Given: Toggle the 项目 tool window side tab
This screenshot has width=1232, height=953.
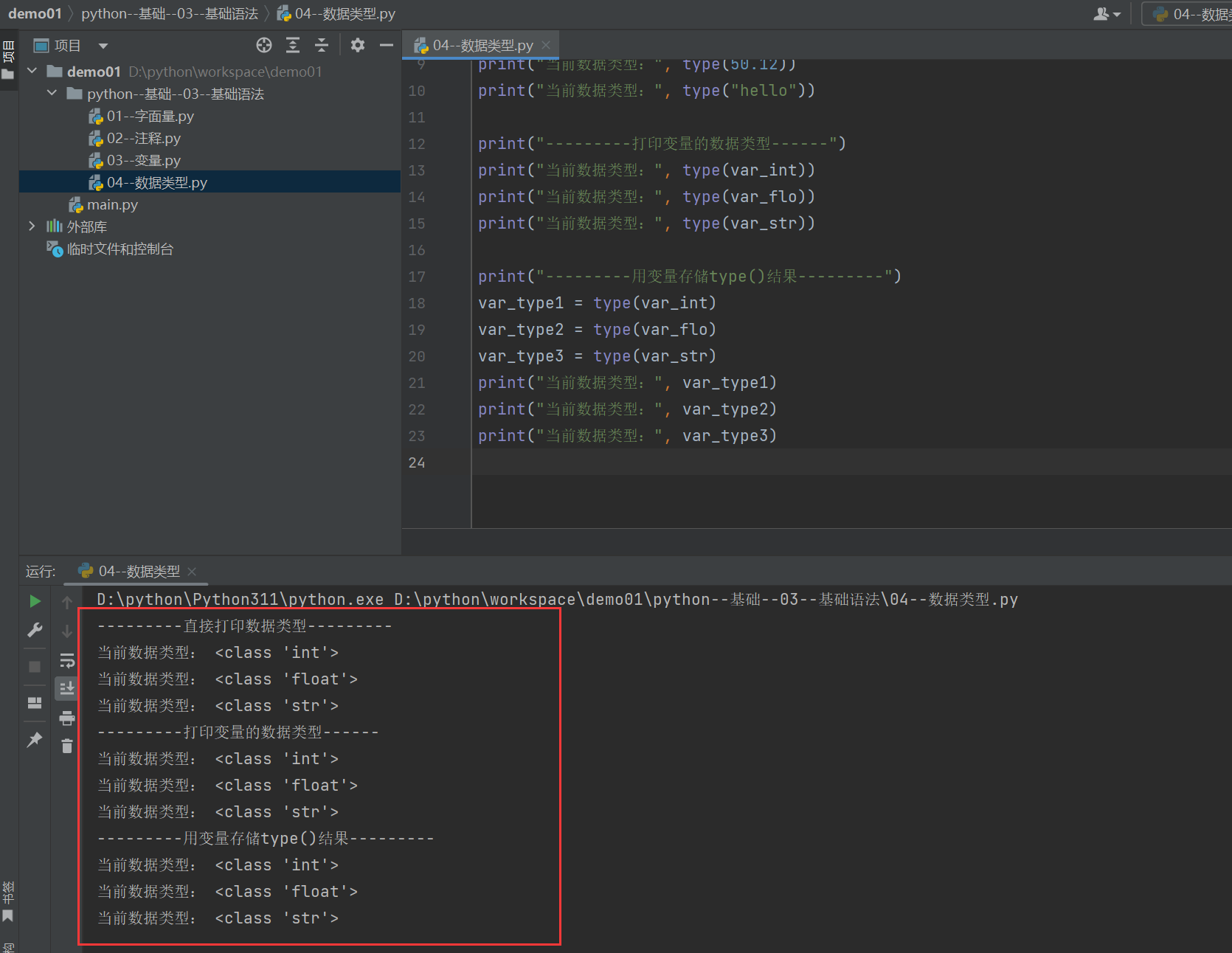Looking at the screenshot, I should [9, 59].
